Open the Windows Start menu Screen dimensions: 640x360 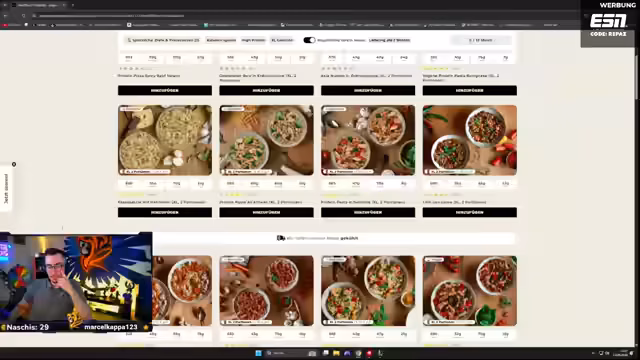click(x=258, y=353)
